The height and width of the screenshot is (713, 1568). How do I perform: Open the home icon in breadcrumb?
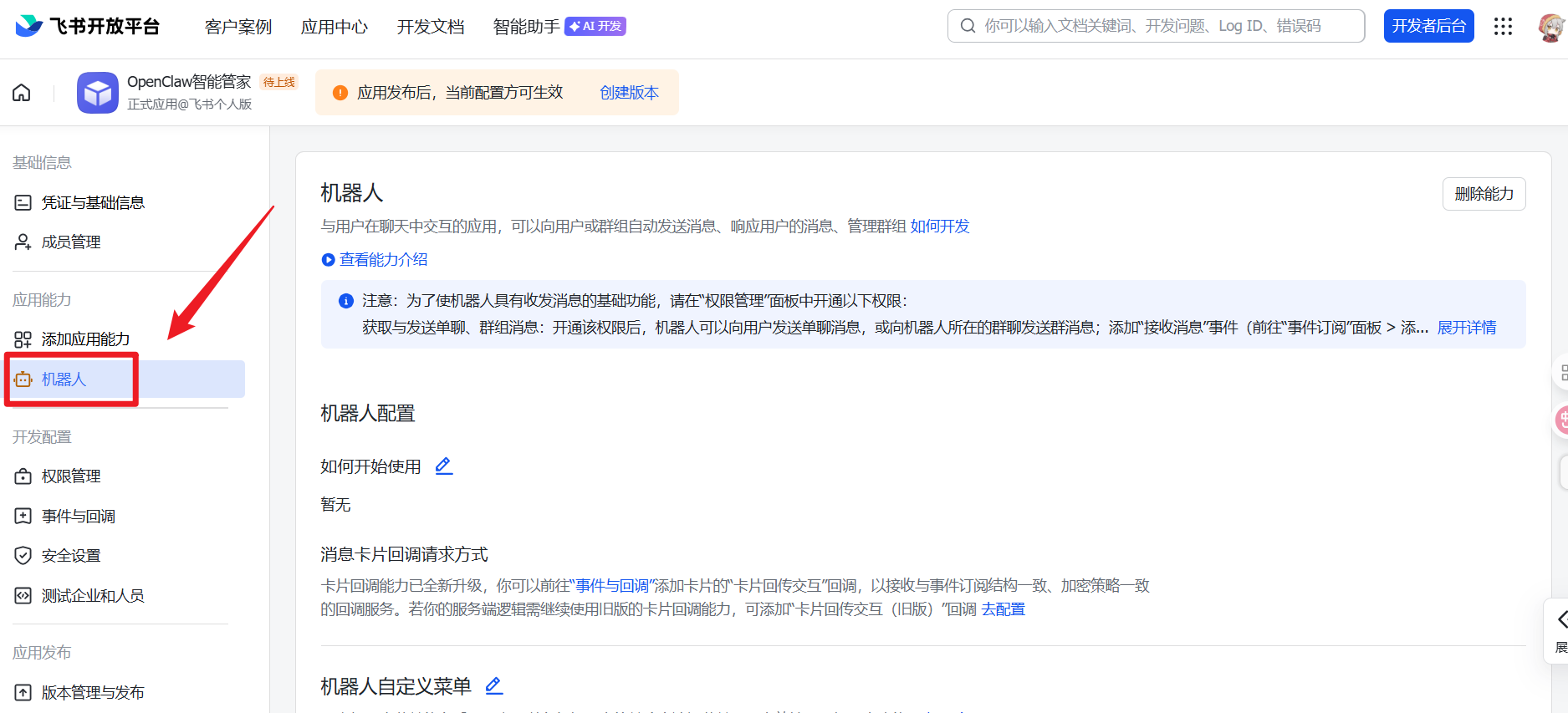click(x=22, y=93)
